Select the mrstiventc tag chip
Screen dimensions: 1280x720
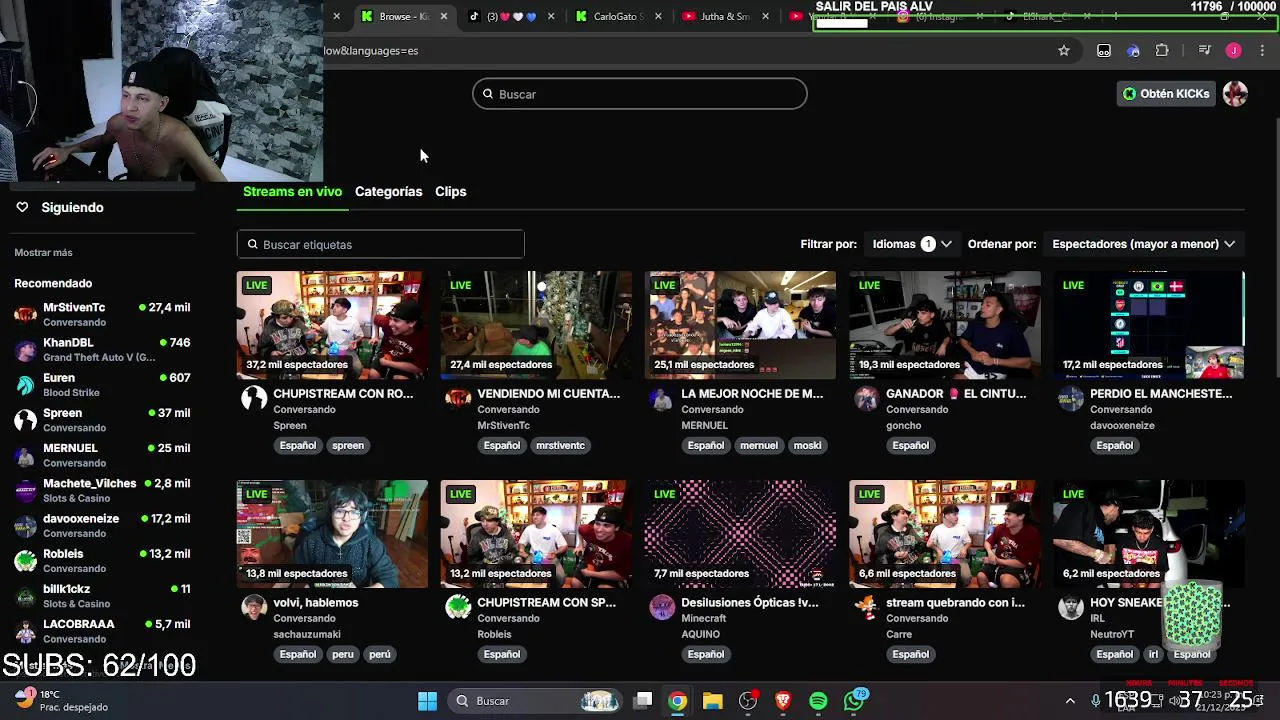click(560, 445)
